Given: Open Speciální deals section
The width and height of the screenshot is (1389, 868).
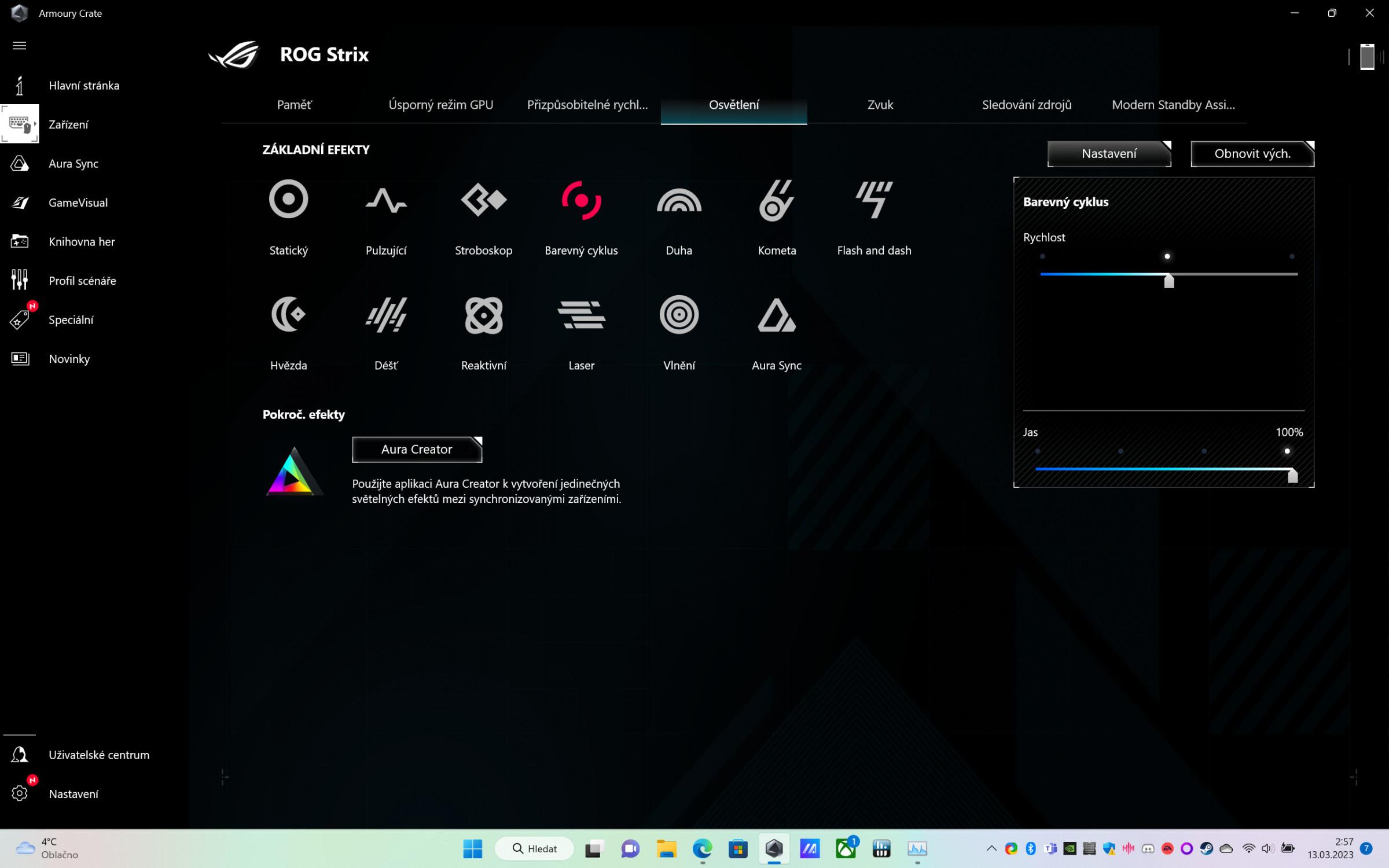Looking at the screenshot, I should [x=71, y=320].
